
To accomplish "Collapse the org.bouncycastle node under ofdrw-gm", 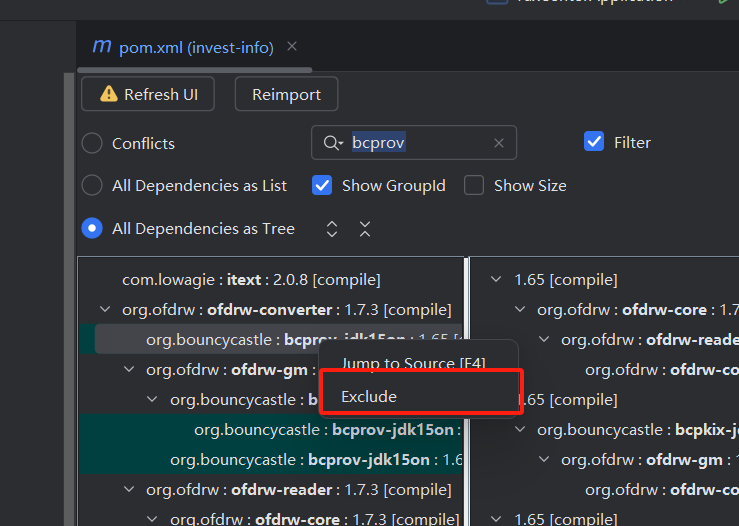I will click(152, 399).
